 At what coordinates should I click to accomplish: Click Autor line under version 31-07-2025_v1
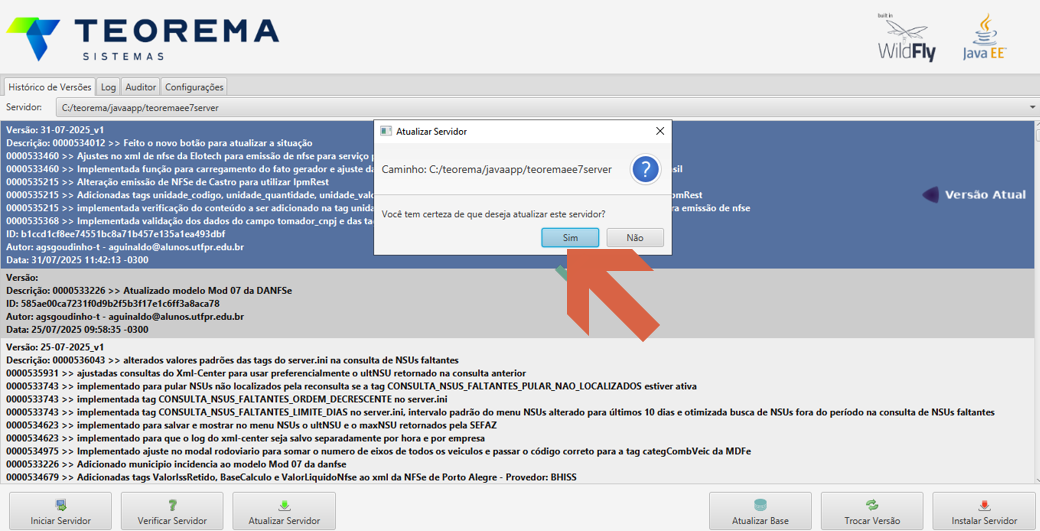(125, 247)
